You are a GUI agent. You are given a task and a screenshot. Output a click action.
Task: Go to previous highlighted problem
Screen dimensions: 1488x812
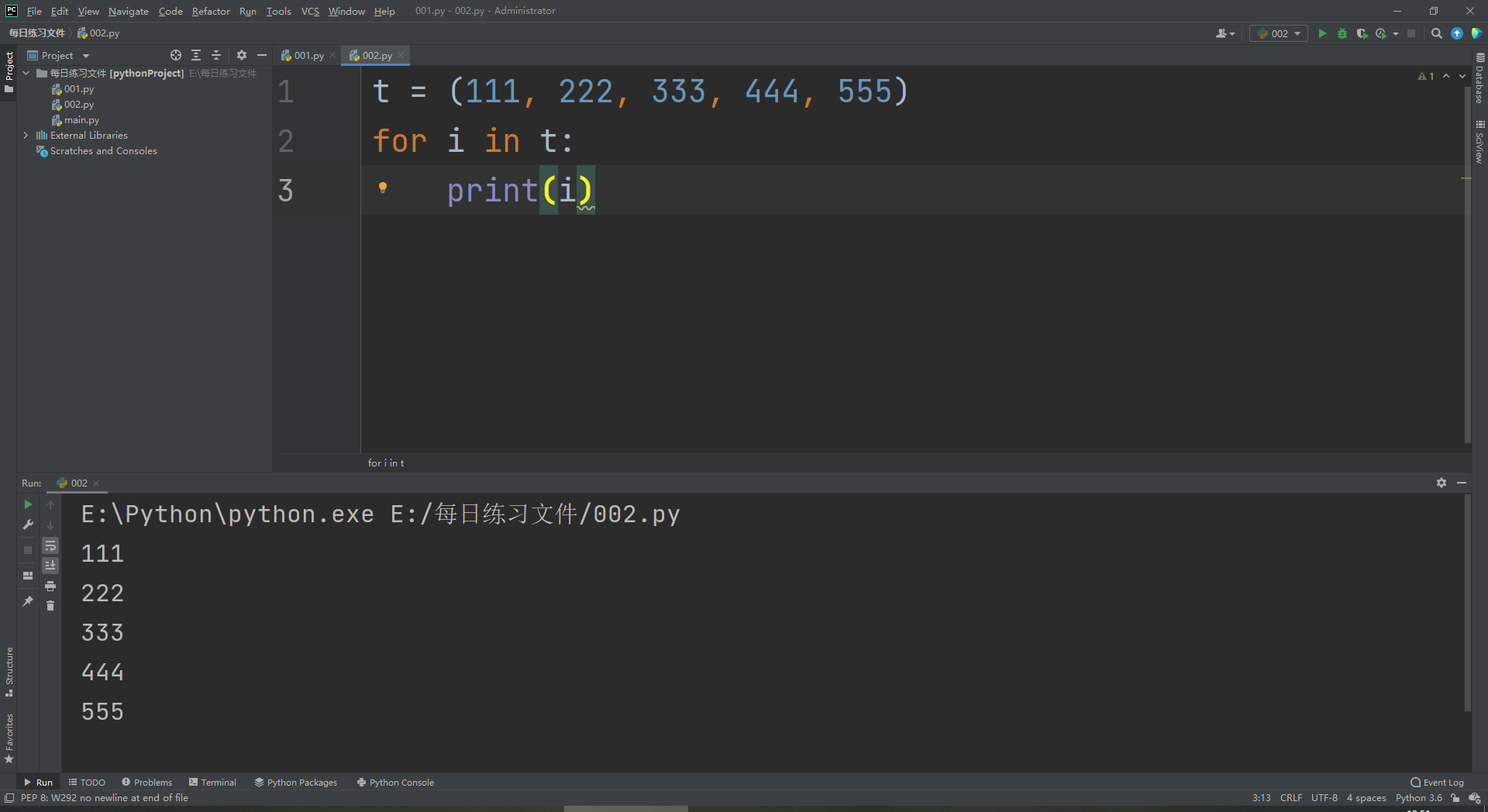[1446, 76]
